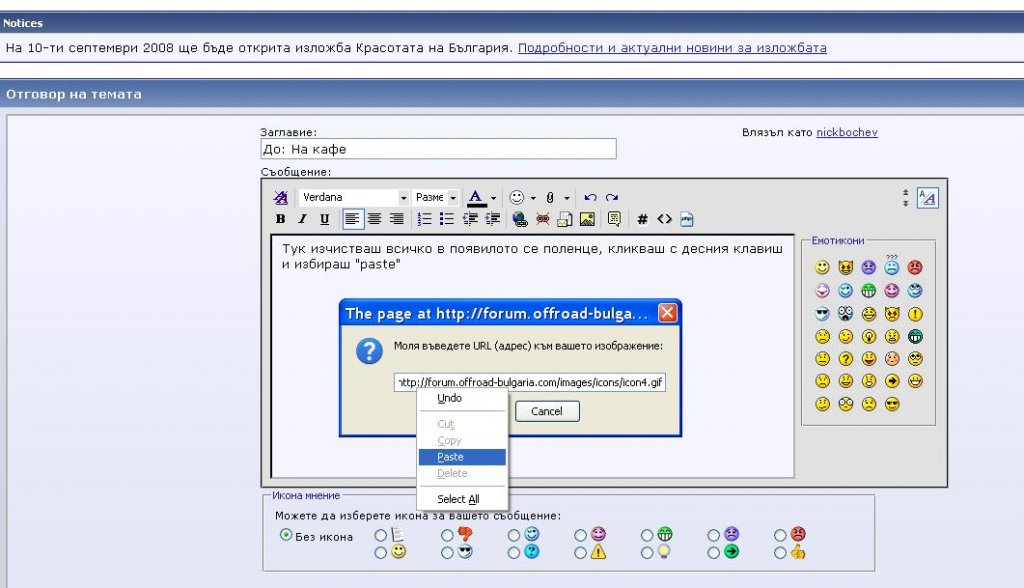Choose Delete in the context menu
1024x588 pixels.
click(462, 473)
